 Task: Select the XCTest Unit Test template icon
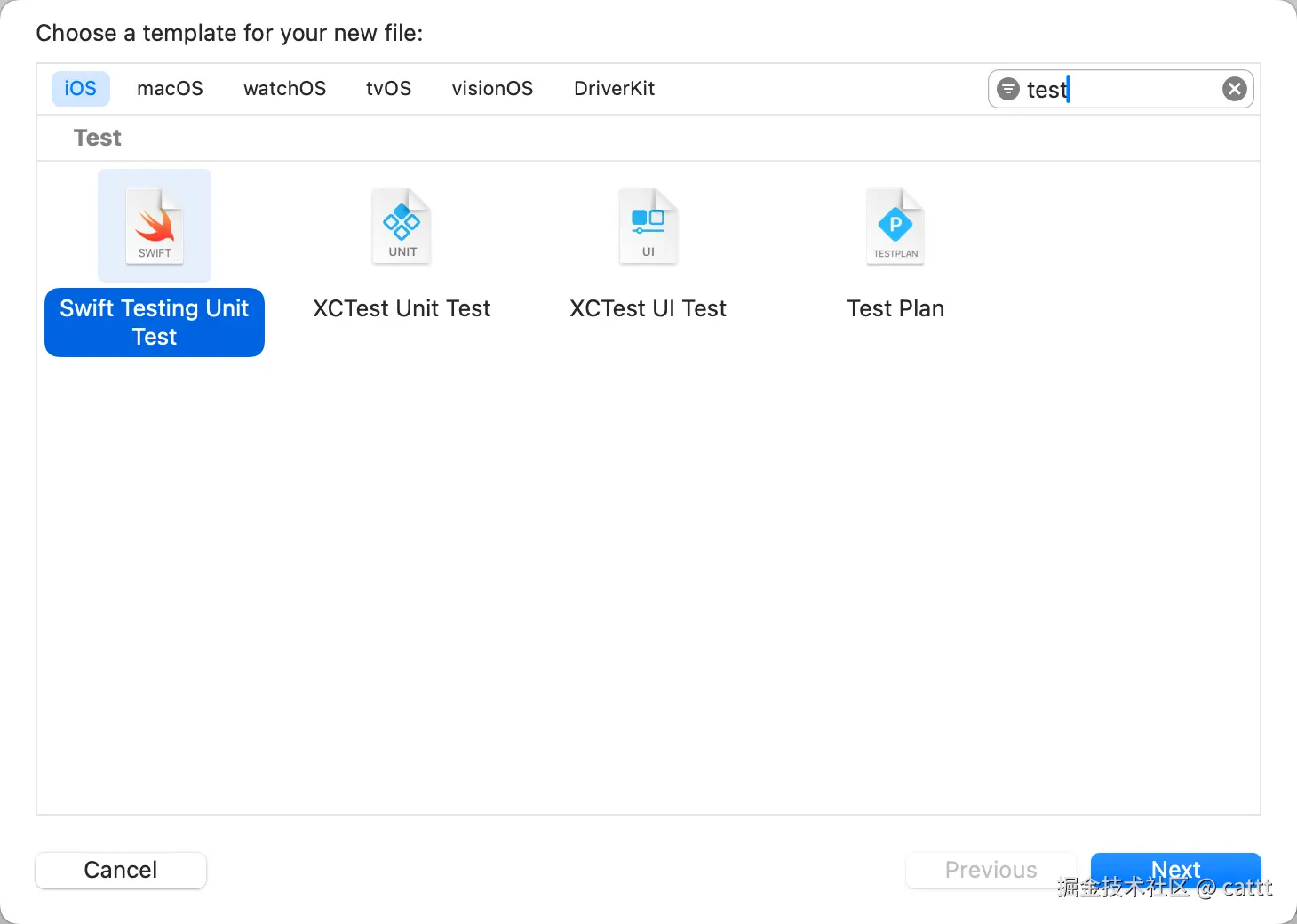point(401,225)
